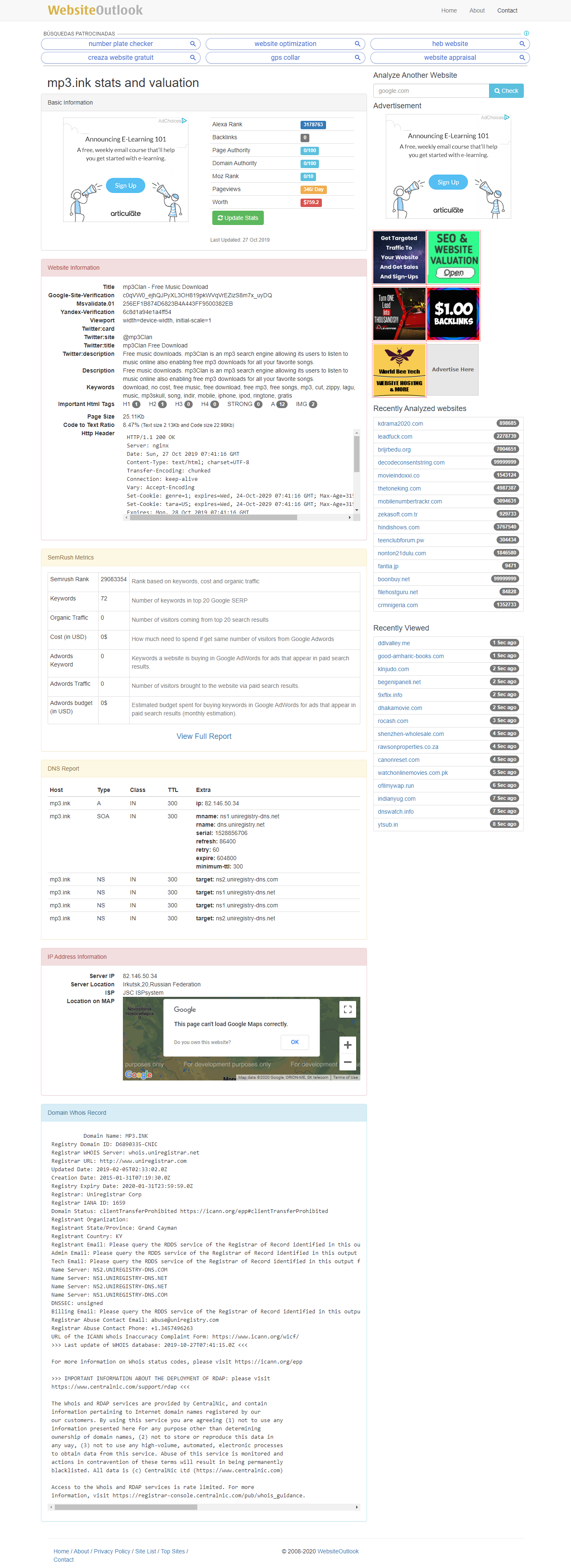Image resolution: width=571 pixels, height=1568 pixels.
Task: Click the search icon for number plate checker
Action: point(192,44)
